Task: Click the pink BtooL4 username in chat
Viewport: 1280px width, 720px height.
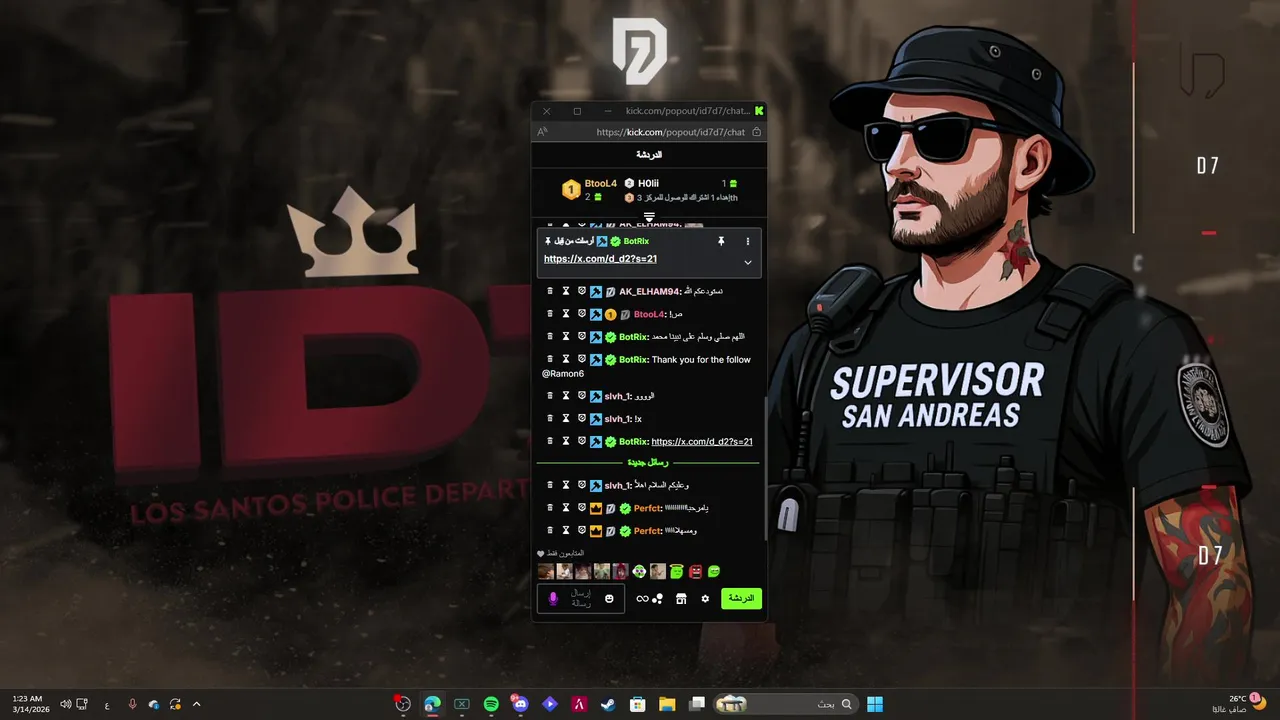Action: tap(649, 314)
